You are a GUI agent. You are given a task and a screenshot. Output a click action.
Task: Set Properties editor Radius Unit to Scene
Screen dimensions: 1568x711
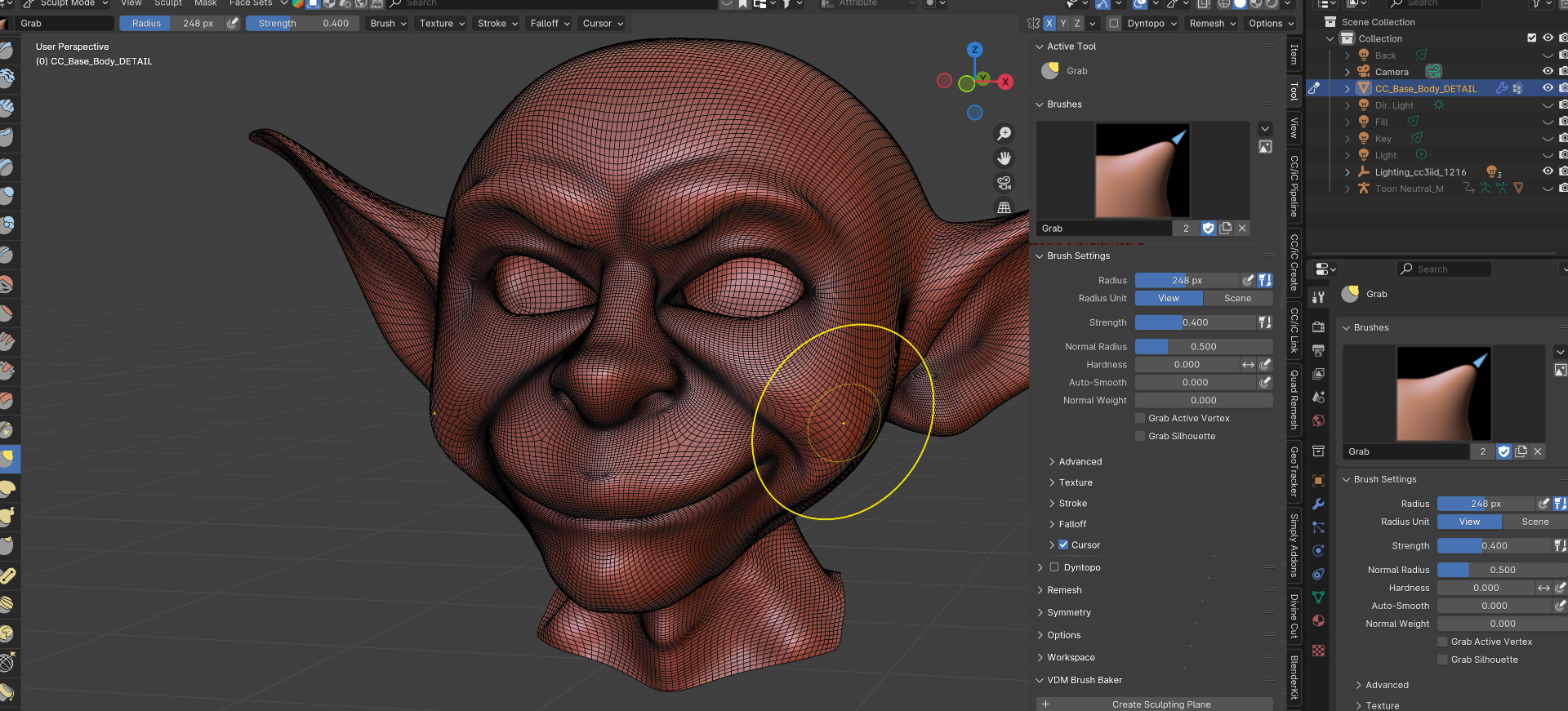pyautogui.click(x=1535, y=522)
